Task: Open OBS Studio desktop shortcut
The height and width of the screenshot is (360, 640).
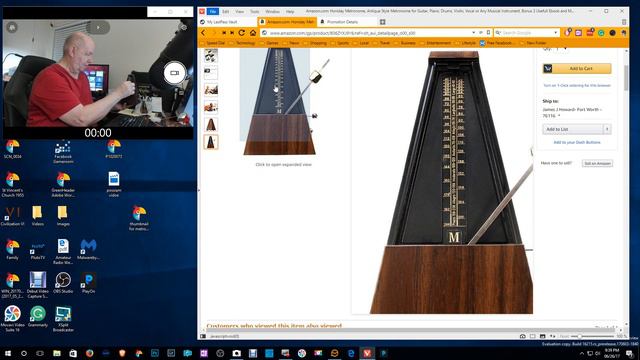Action: pyautogui.click(x=63, y=283)
